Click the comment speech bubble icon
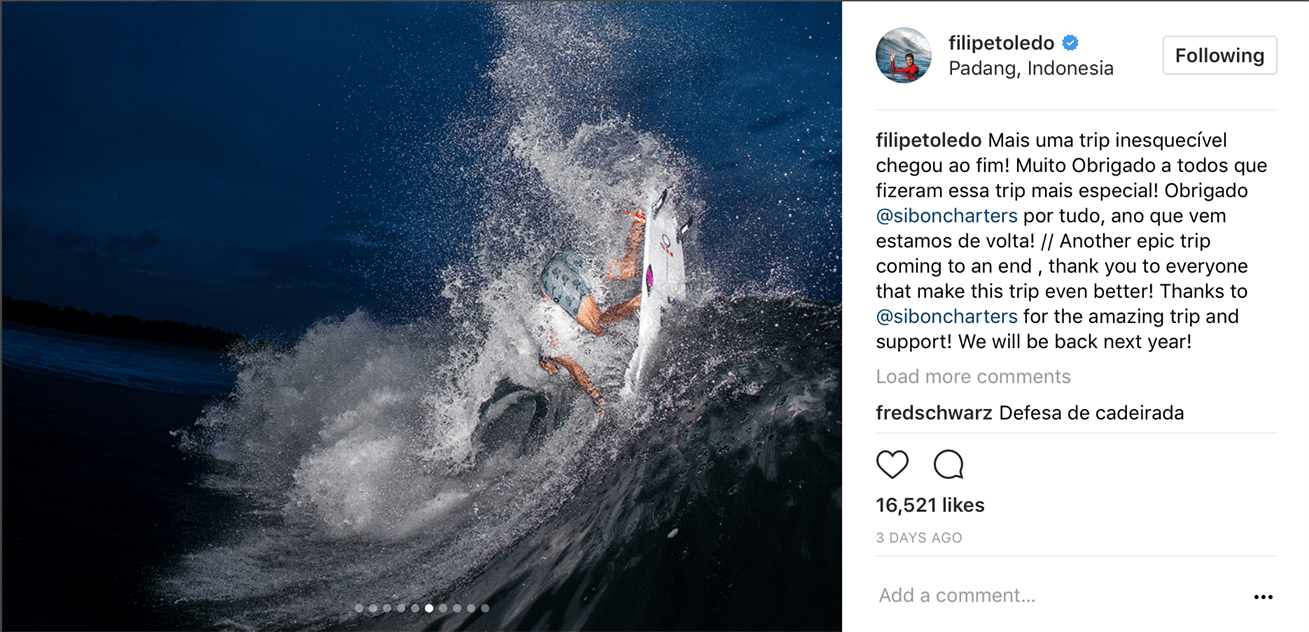Viewport: 1309px width, 632px height. (948, 464)
